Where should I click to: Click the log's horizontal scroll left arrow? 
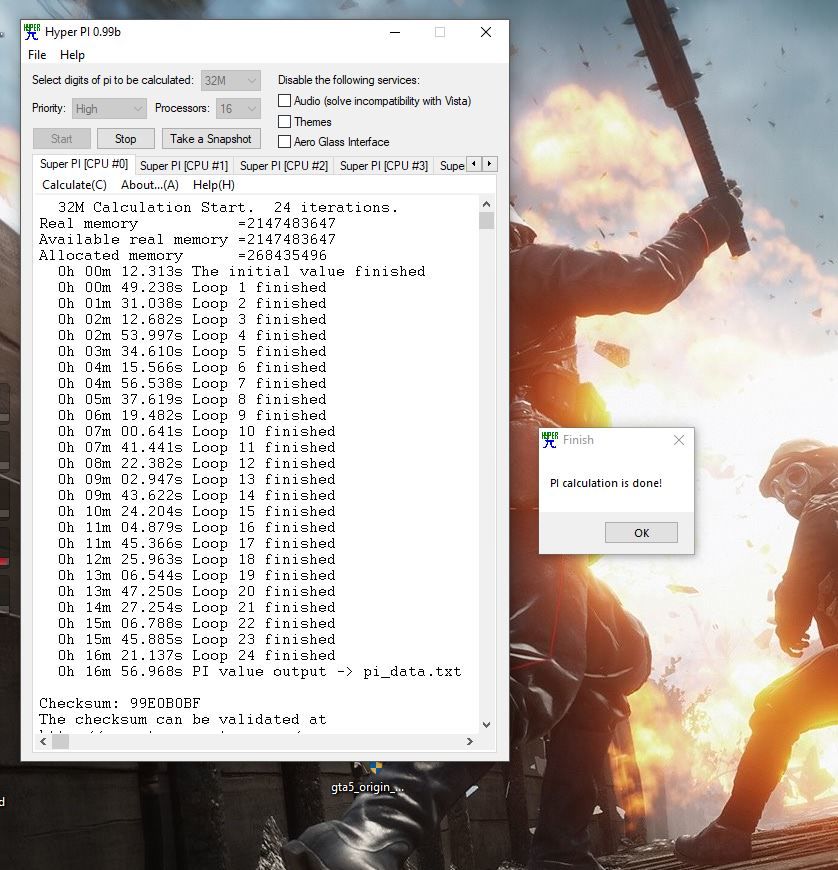click(x=43, y=741)
